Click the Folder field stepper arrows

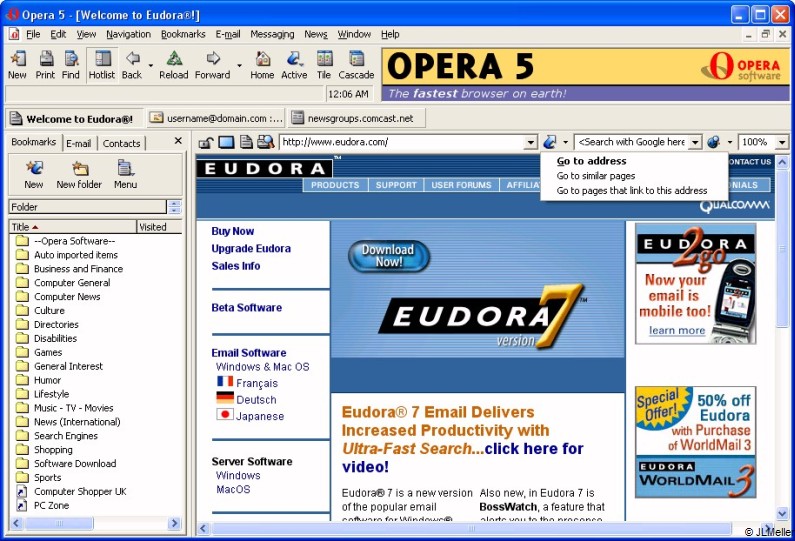174,207
